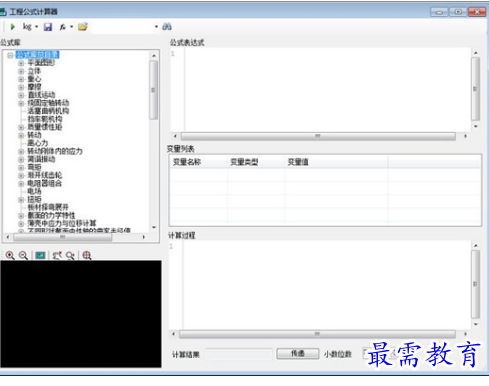This screenshot has height=386, width=489.
Task: Save formula with the floppy disk icon
Action: click(x=48, y=27)
